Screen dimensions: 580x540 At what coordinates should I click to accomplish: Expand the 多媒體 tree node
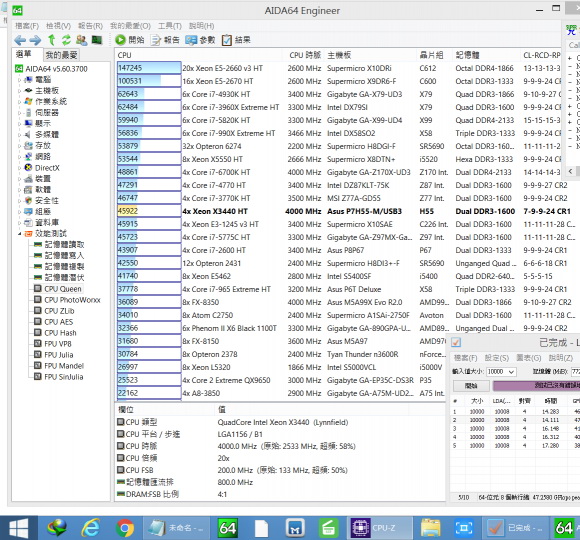(x=20, y=135)
